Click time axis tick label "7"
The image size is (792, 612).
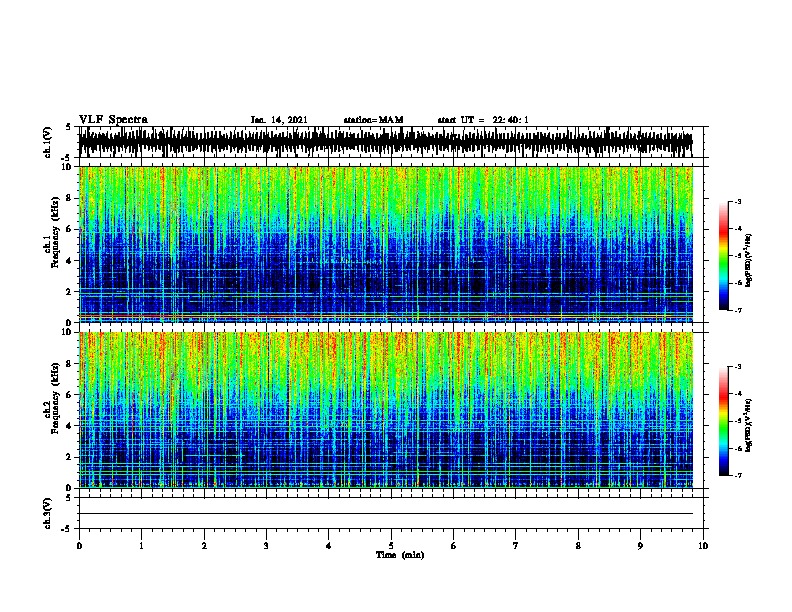point(516,545)
